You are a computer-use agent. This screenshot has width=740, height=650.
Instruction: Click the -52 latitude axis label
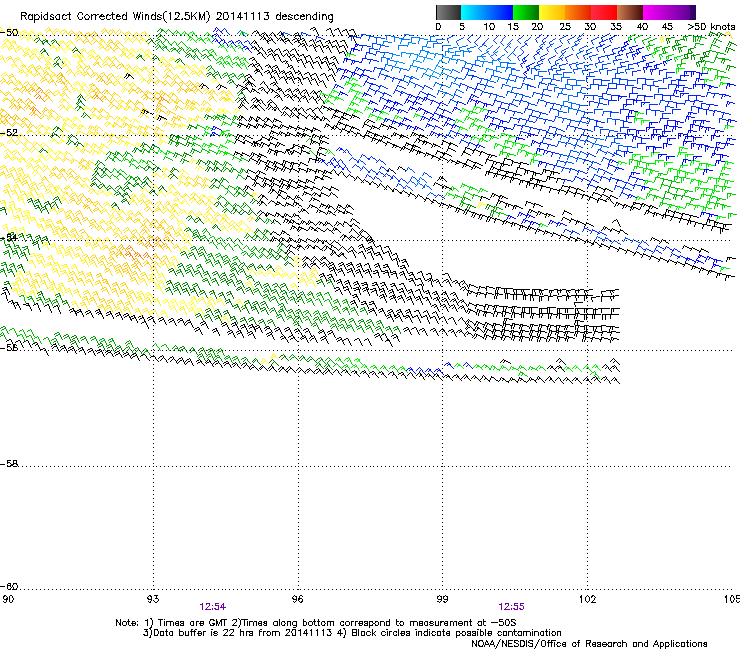(x=9, y=133)
